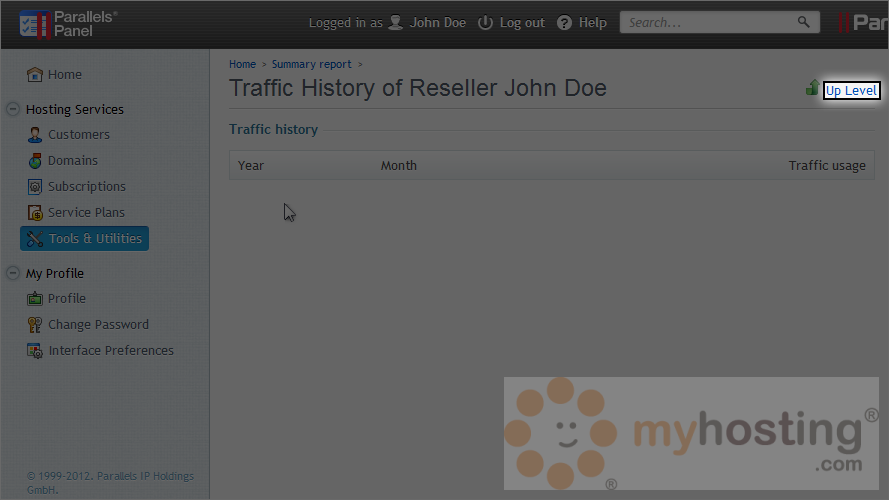Click the Tools & Utilities wrench icon
Screen dimensions: 889x500
(35, 239)
